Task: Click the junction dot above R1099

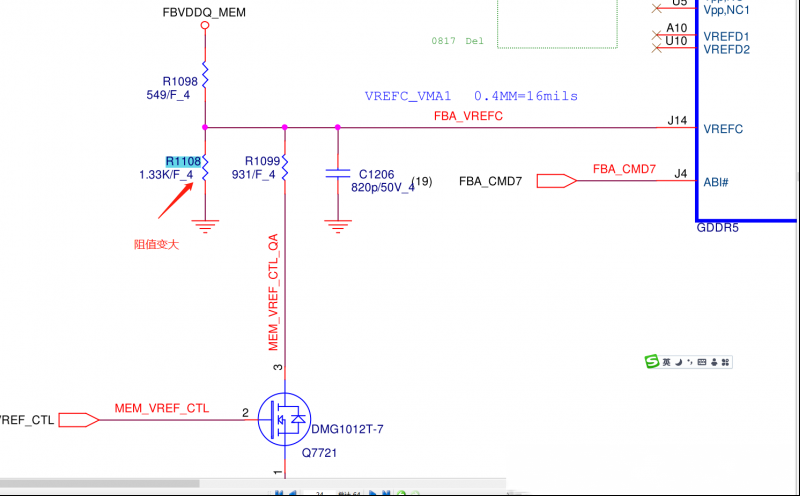Action: [x=285, y=127]
